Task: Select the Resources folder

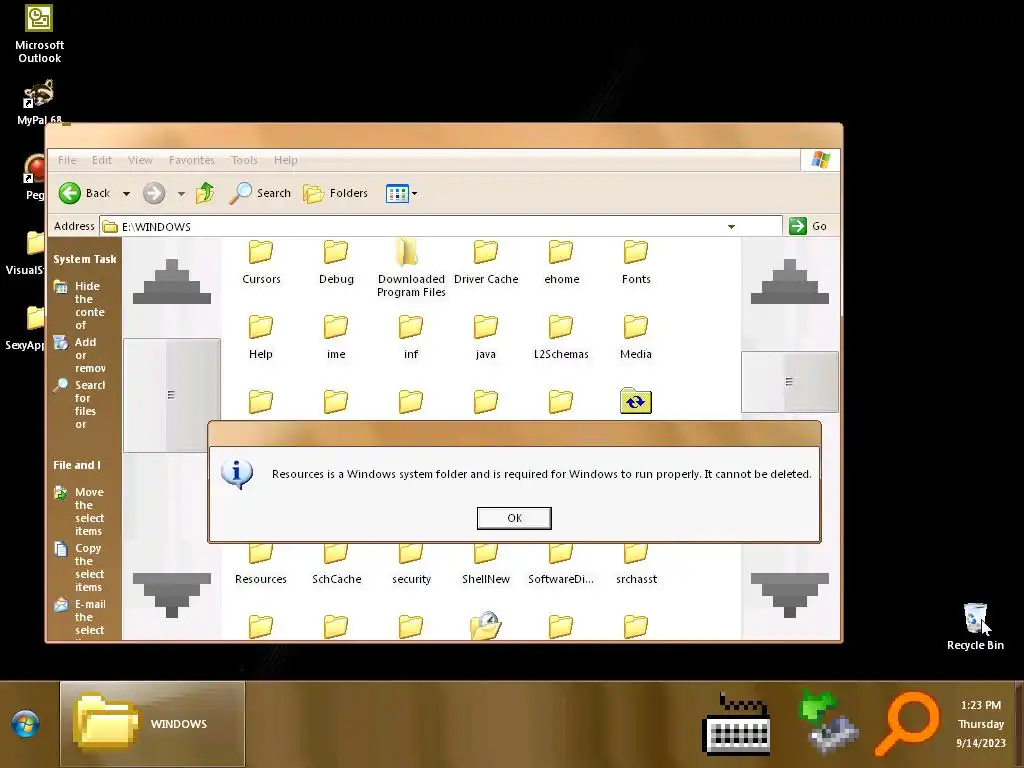Action: (261, 565)
